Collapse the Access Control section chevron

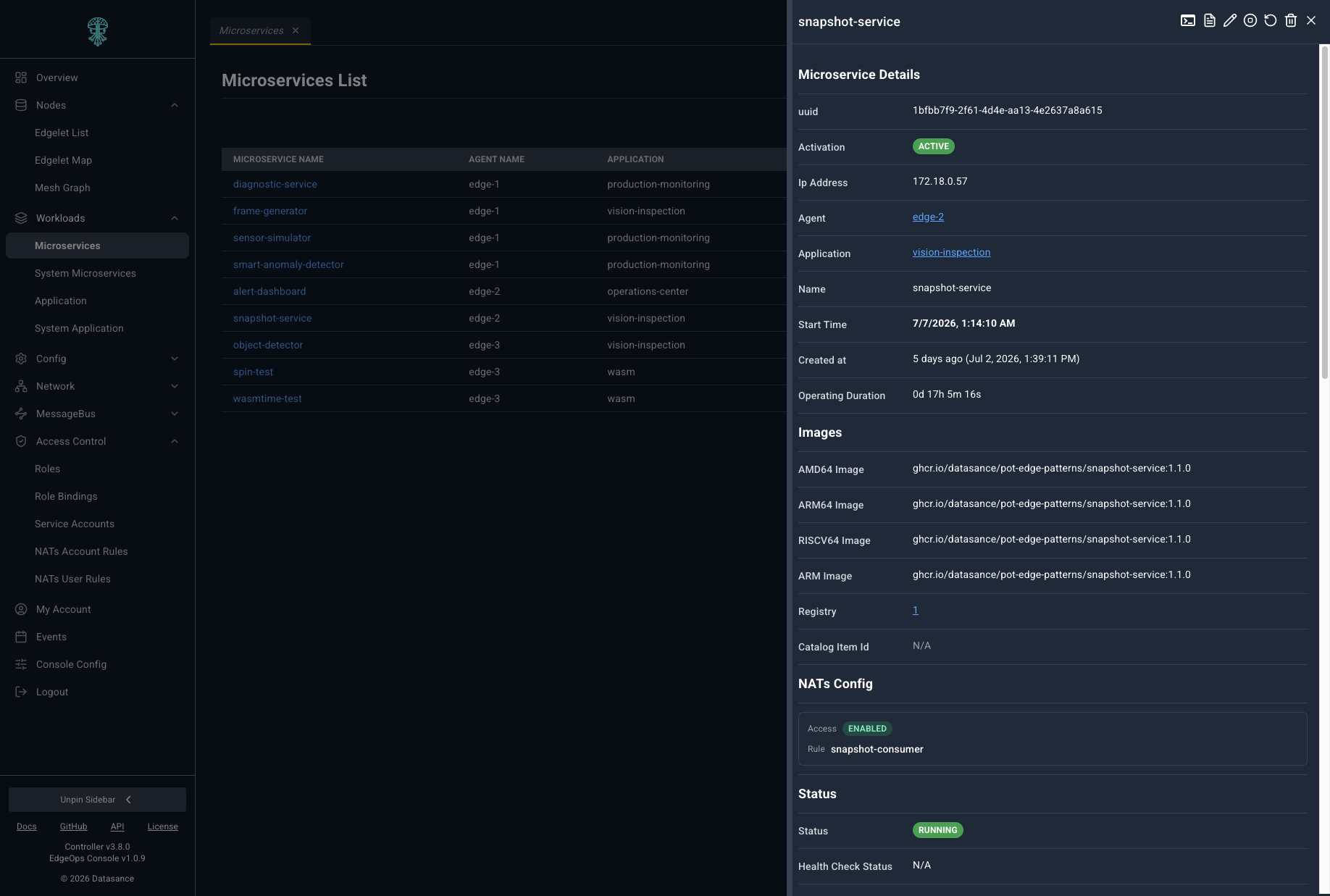point(175,441)
